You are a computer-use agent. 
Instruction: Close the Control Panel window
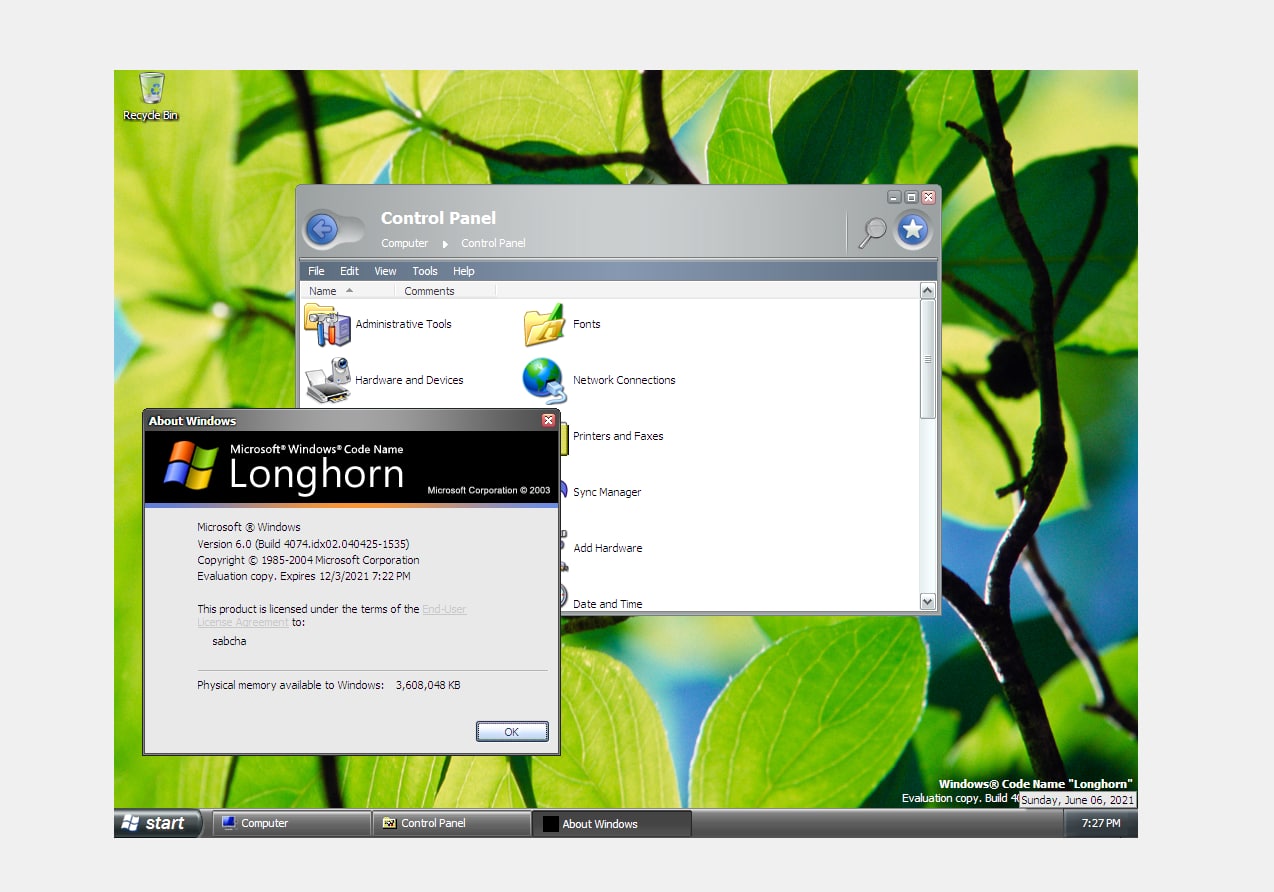click(928, 197)
